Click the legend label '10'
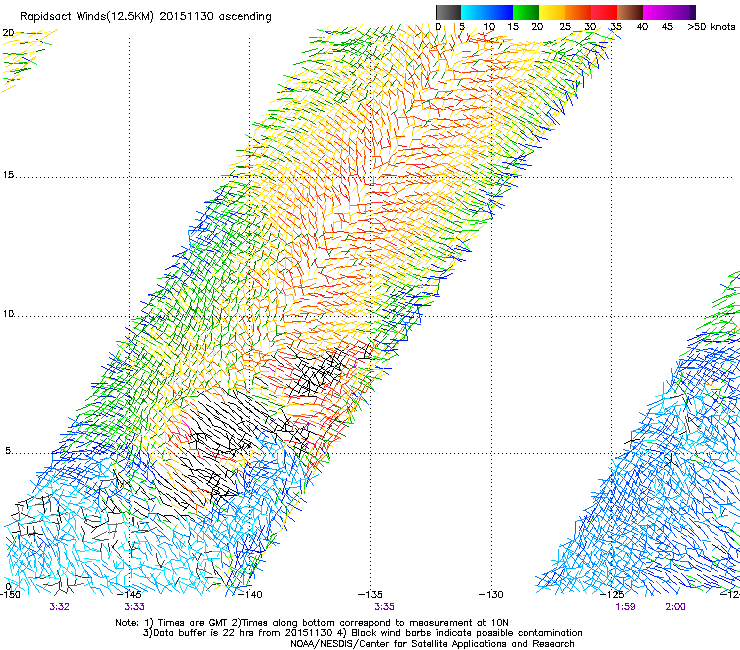Screen dimensions: 740x650 [489, 27]
